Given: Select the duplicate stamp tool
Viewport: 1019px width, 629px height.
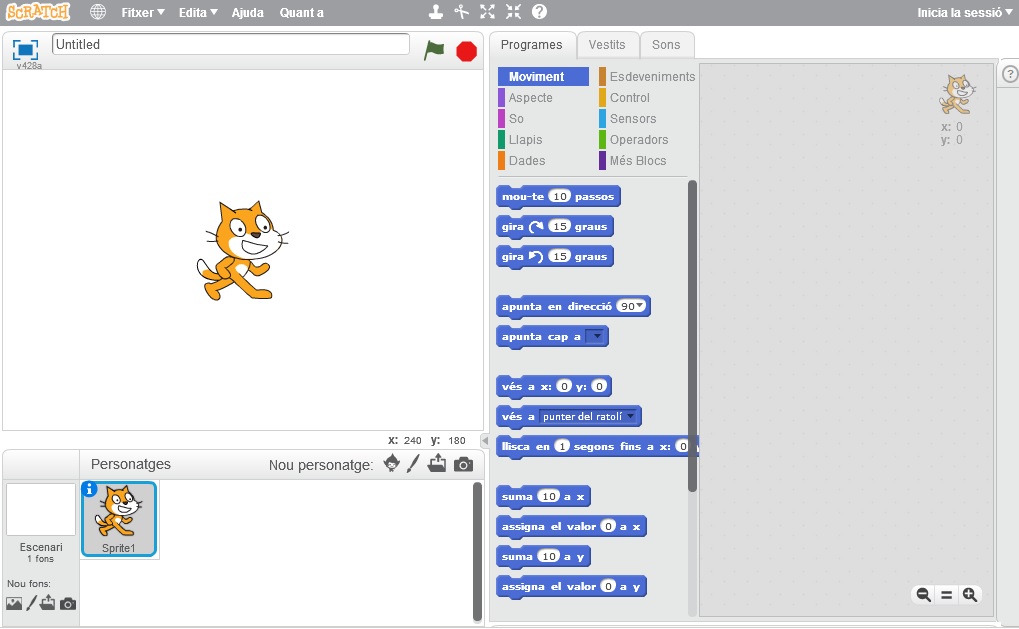Looking at the screenshot, I should pos(435,12).
